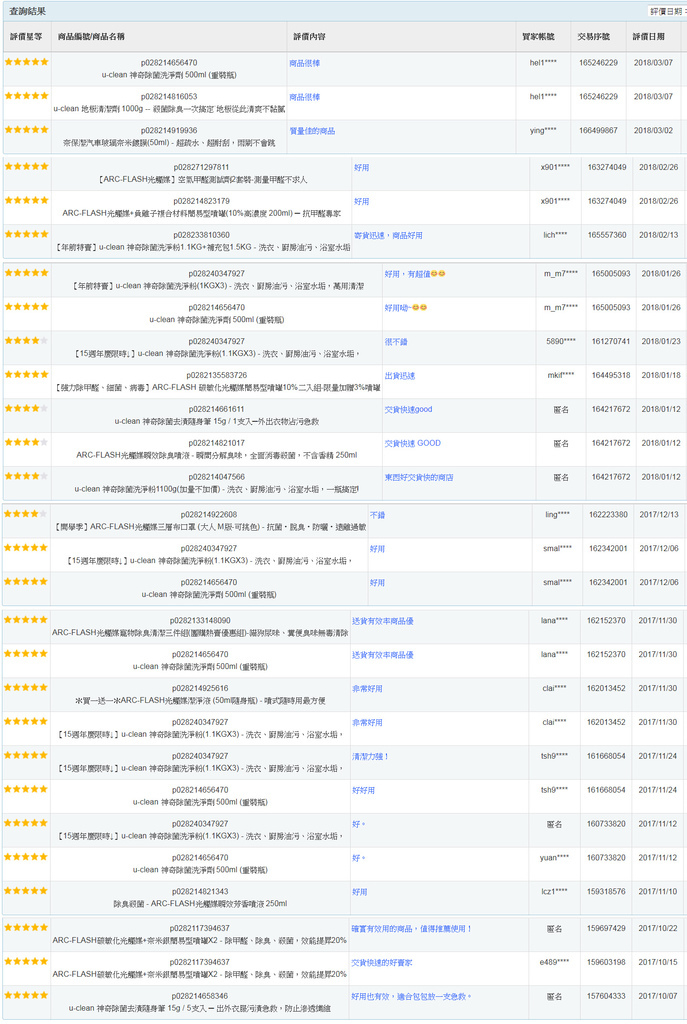The width and height of the screenshot is (687, 1024).
Task: Click the star rating for product p028233810360
Action: point(26,234)
